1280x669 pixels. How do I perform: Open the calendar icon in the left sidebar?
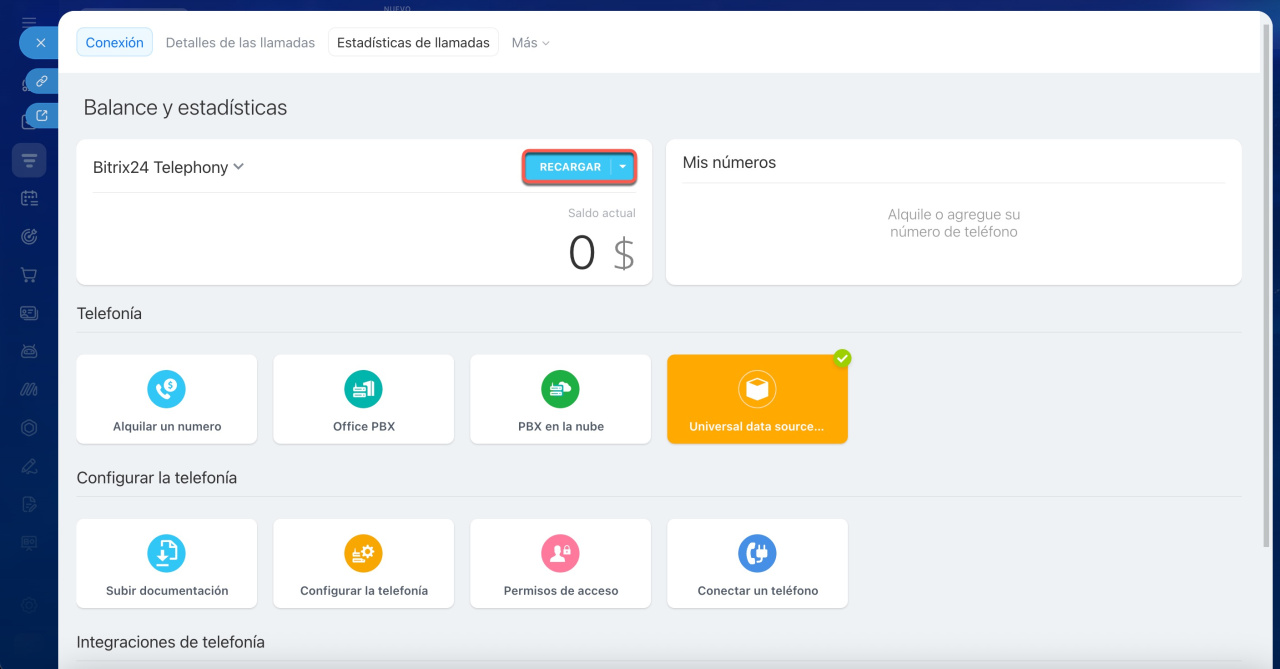[x=29, y=198]
